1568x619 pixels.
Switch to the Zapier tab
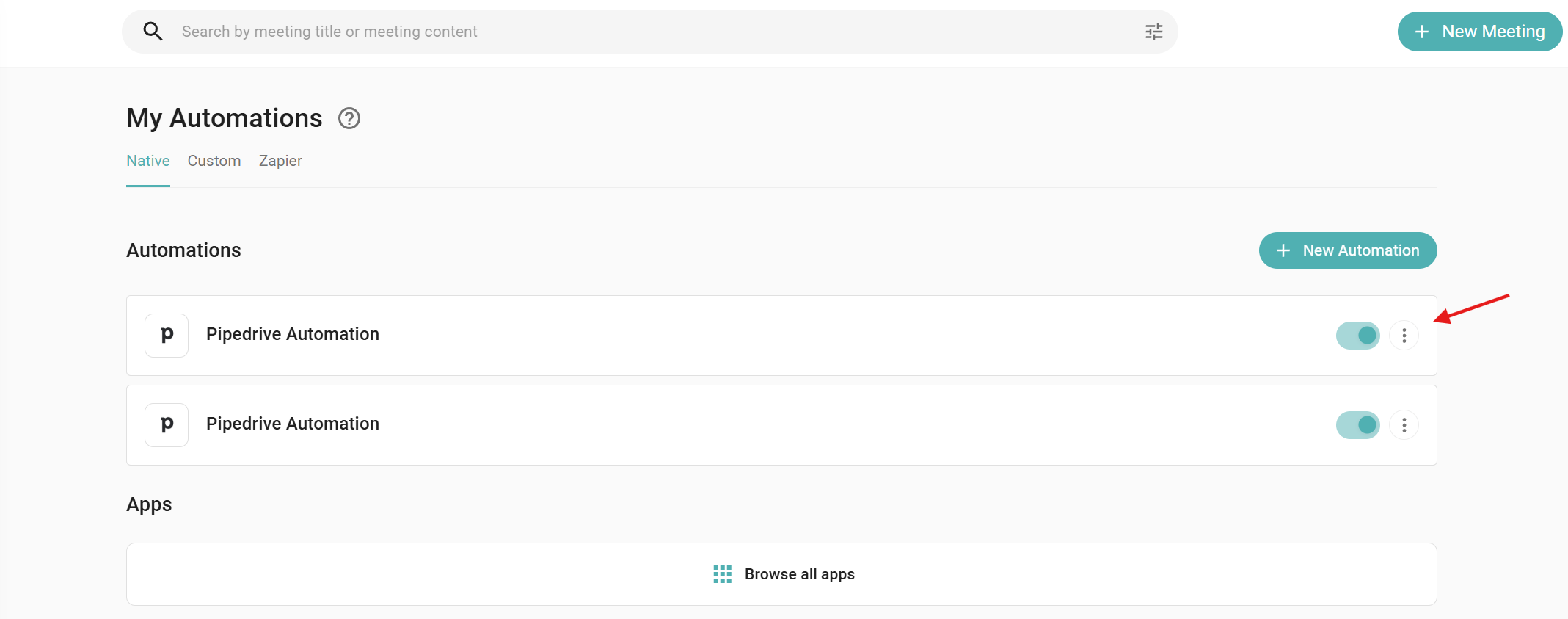(x=280, y=161)
